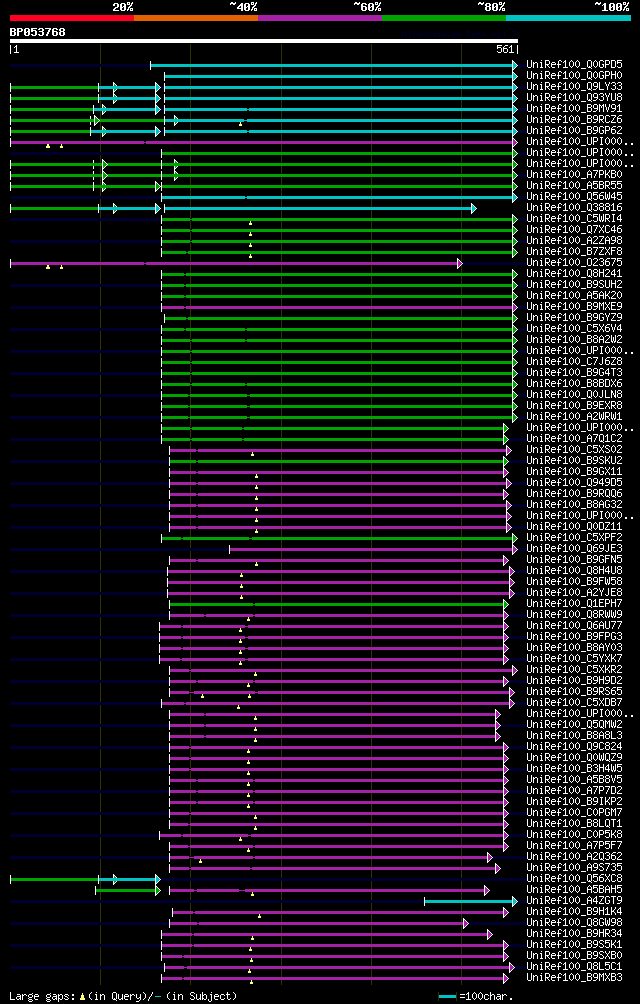Select hit UniRef100_Q38816

(574, 207)
